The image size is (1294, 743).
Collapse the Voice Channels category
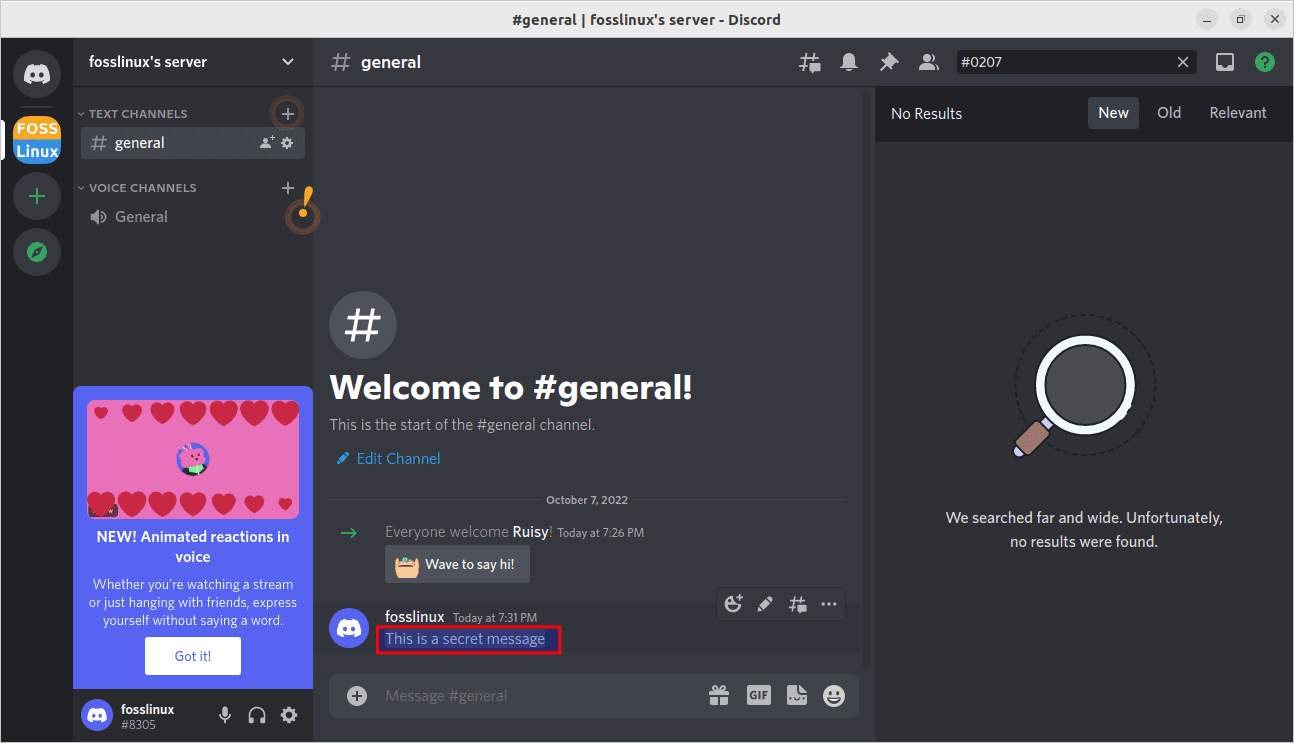(x=137, y=188)
